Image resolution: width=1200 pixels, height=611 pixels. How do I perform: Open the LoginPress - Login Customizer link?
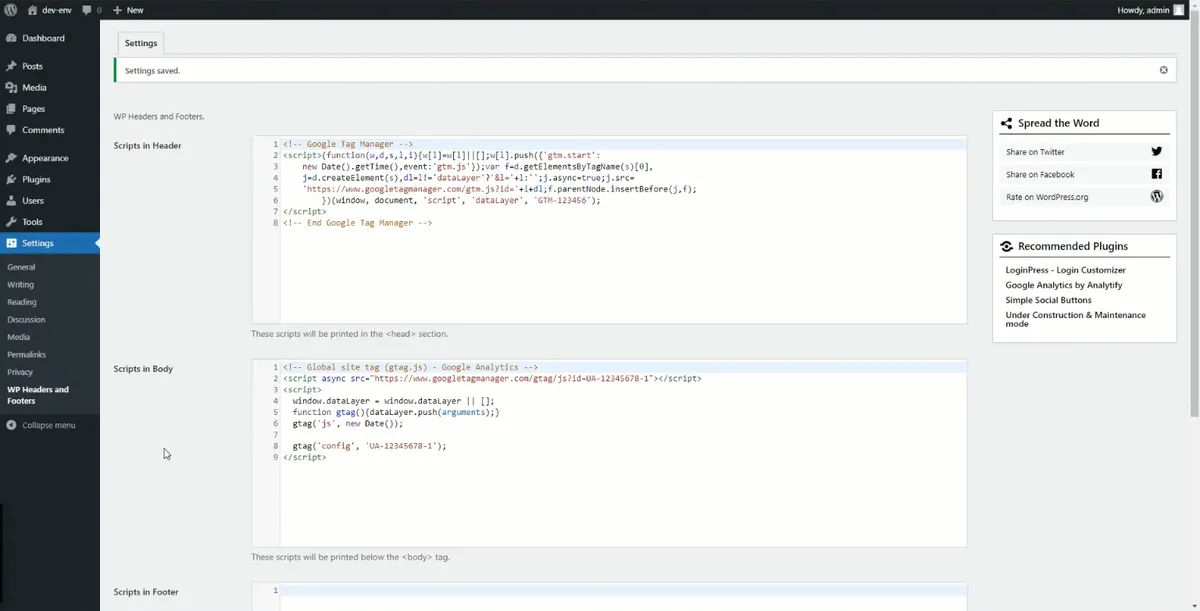(1065, 270)
